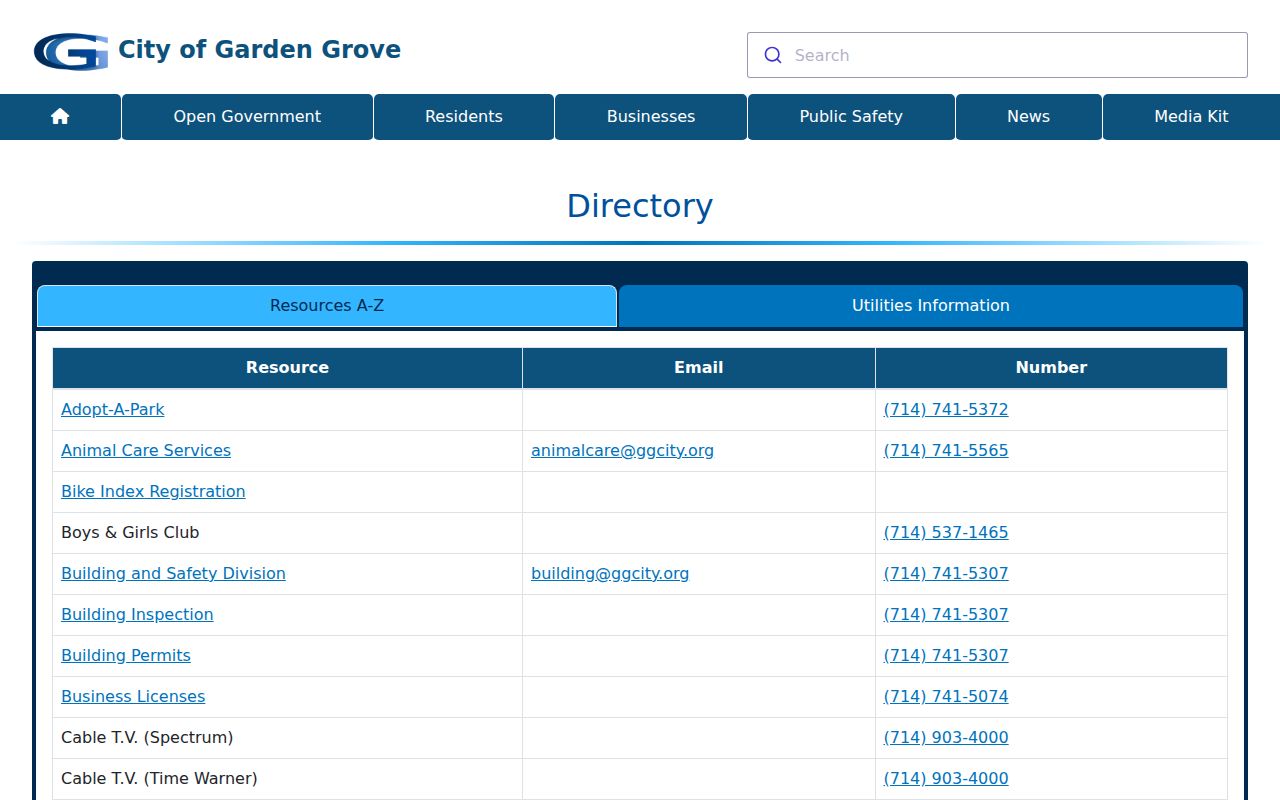Email building@ggcity.org
Image resolution: width=1280 pixels, height=800 pixels.
(x=610, y=573)
